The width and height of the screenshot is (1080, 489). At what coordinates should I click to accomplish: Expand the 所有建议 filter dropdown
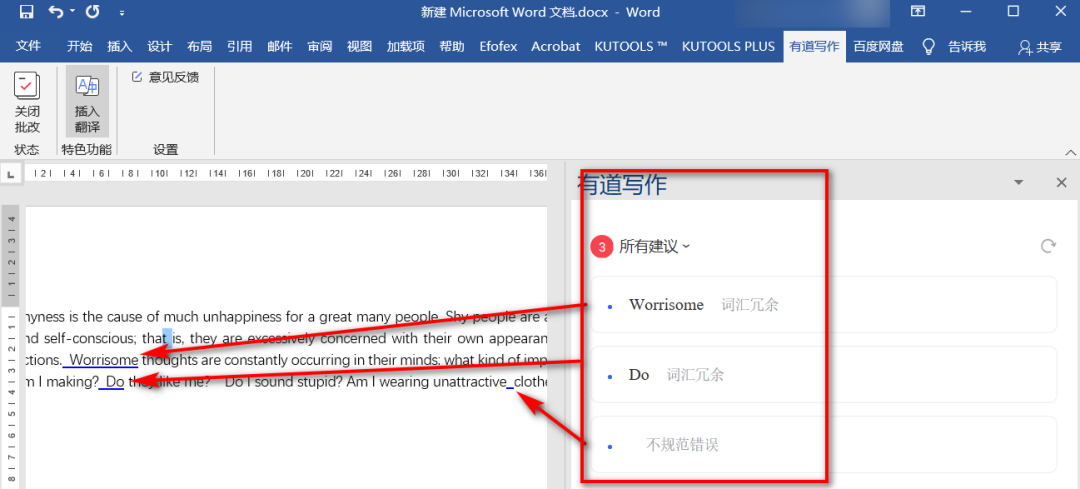point(654,247)
